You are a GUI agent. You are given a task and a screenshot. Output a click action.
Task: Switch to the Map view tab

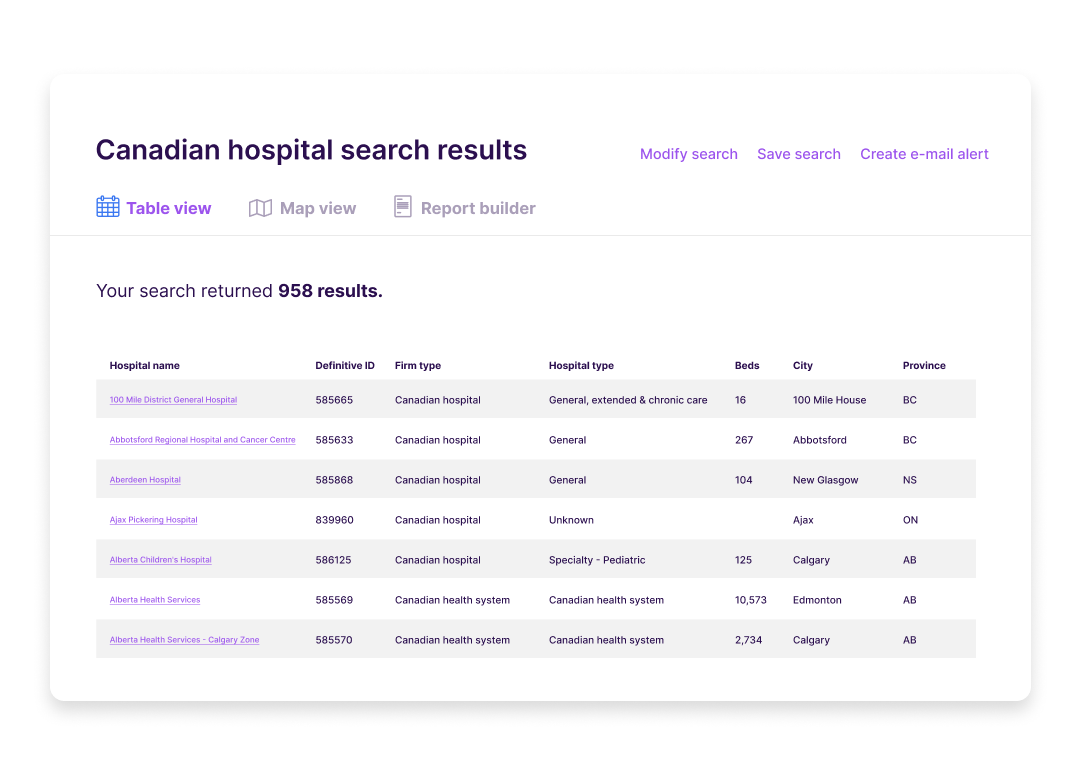302,208
